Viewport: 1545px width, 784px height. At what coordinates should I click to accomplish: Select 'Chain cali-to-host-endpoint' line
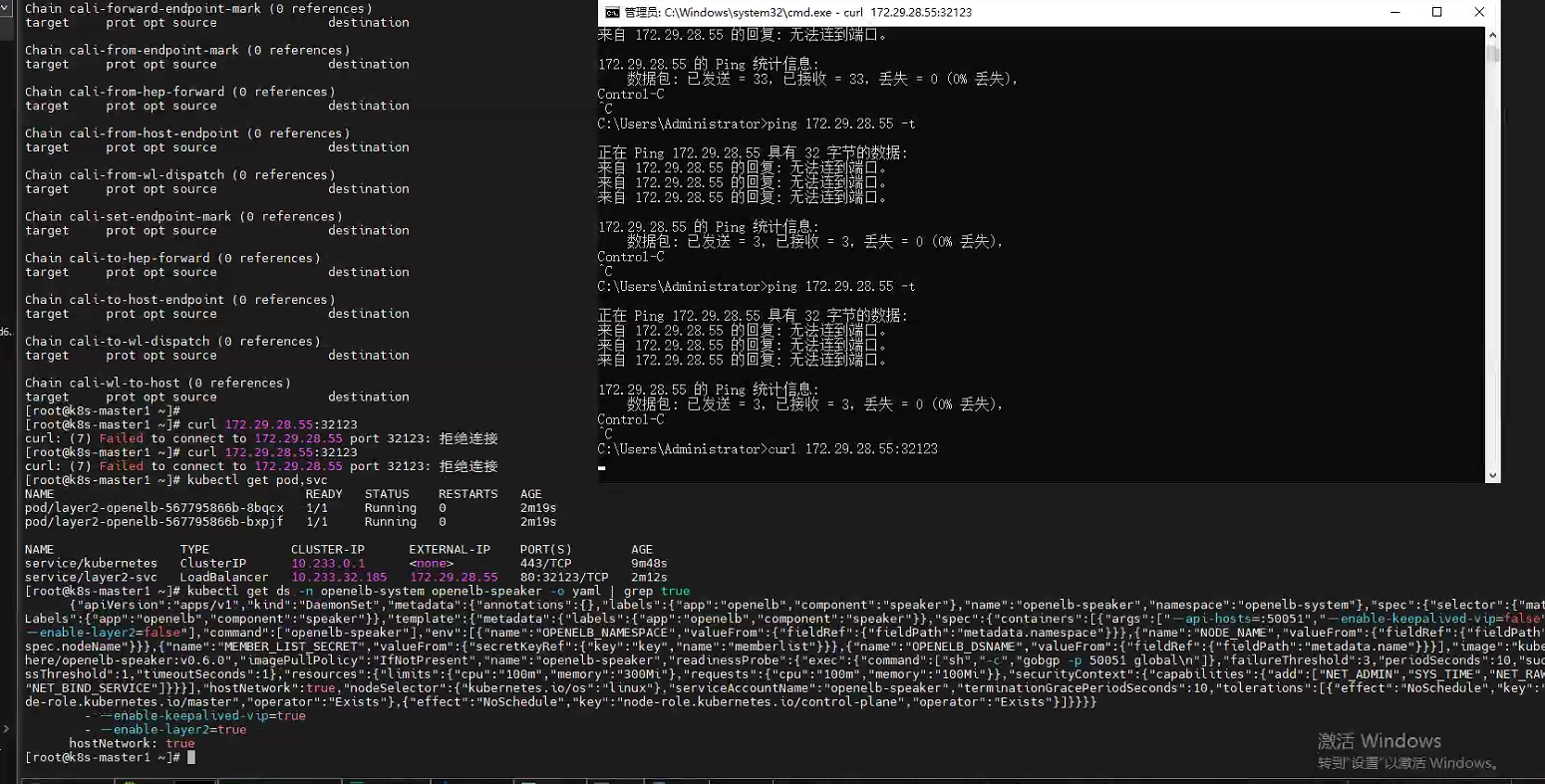[x=180, y=300]
